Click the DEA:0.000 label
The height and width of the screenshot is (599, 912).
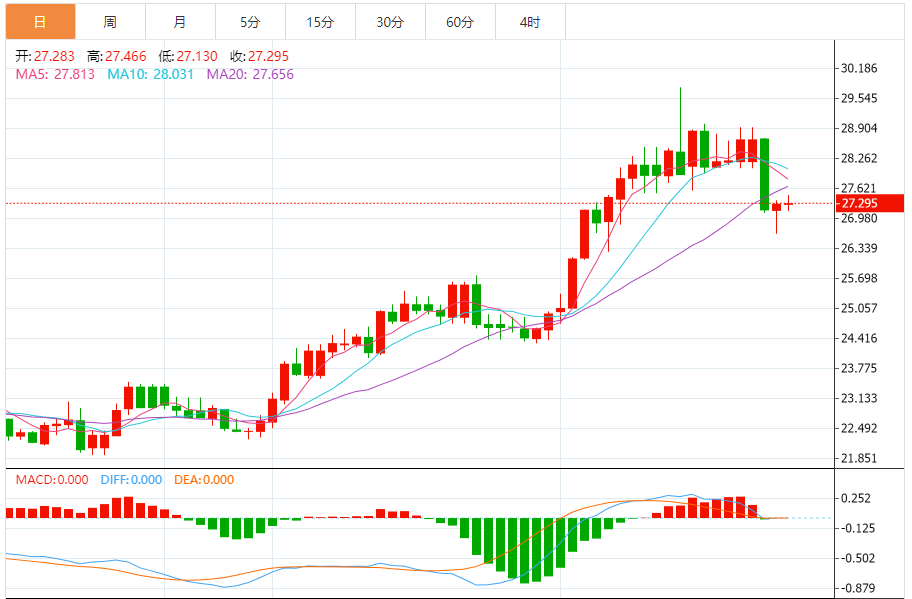(x=204, y=480)
